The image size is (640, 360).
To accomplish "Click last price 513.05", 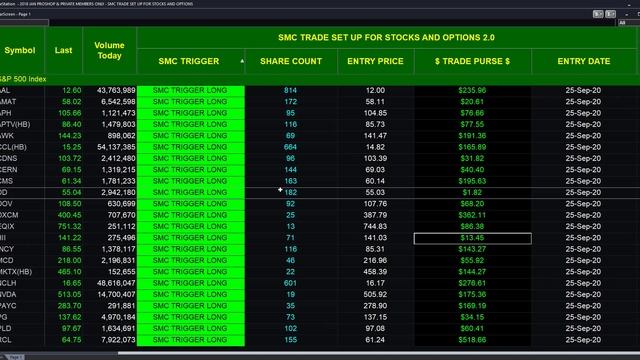I will coord(69,294).
